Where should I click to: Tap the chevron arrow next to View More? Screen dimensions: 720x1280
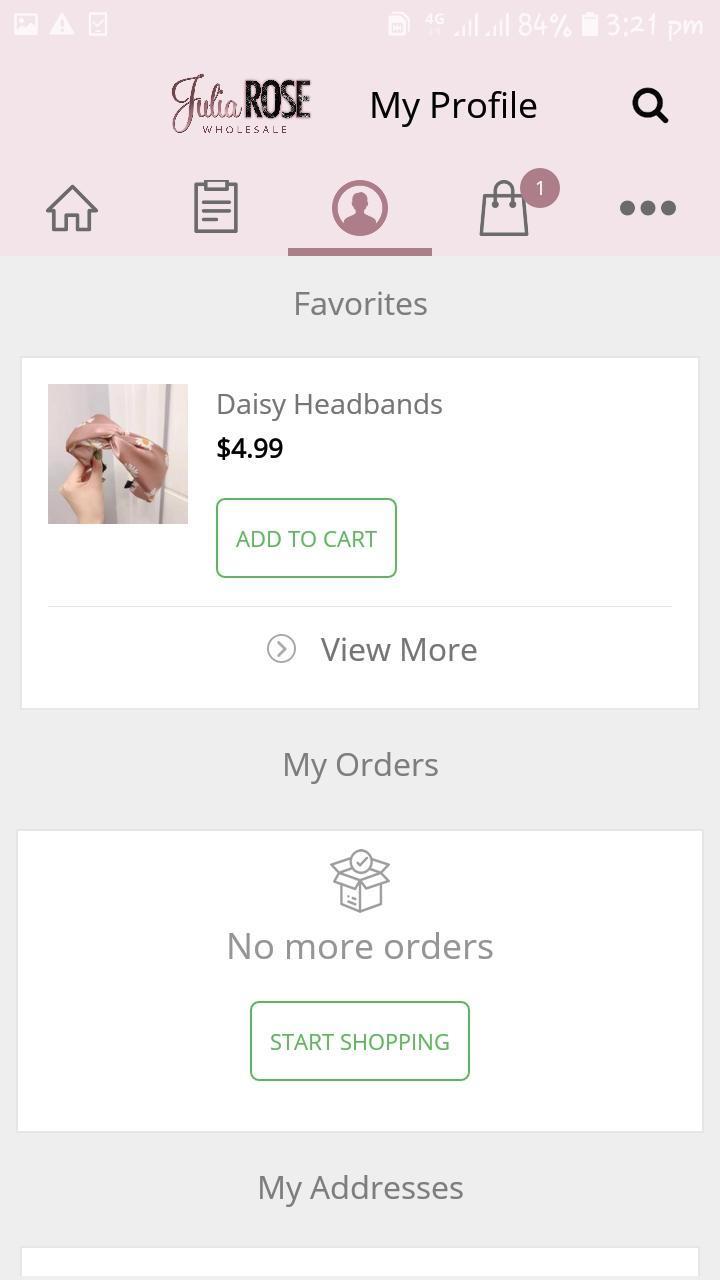[283, 649]
